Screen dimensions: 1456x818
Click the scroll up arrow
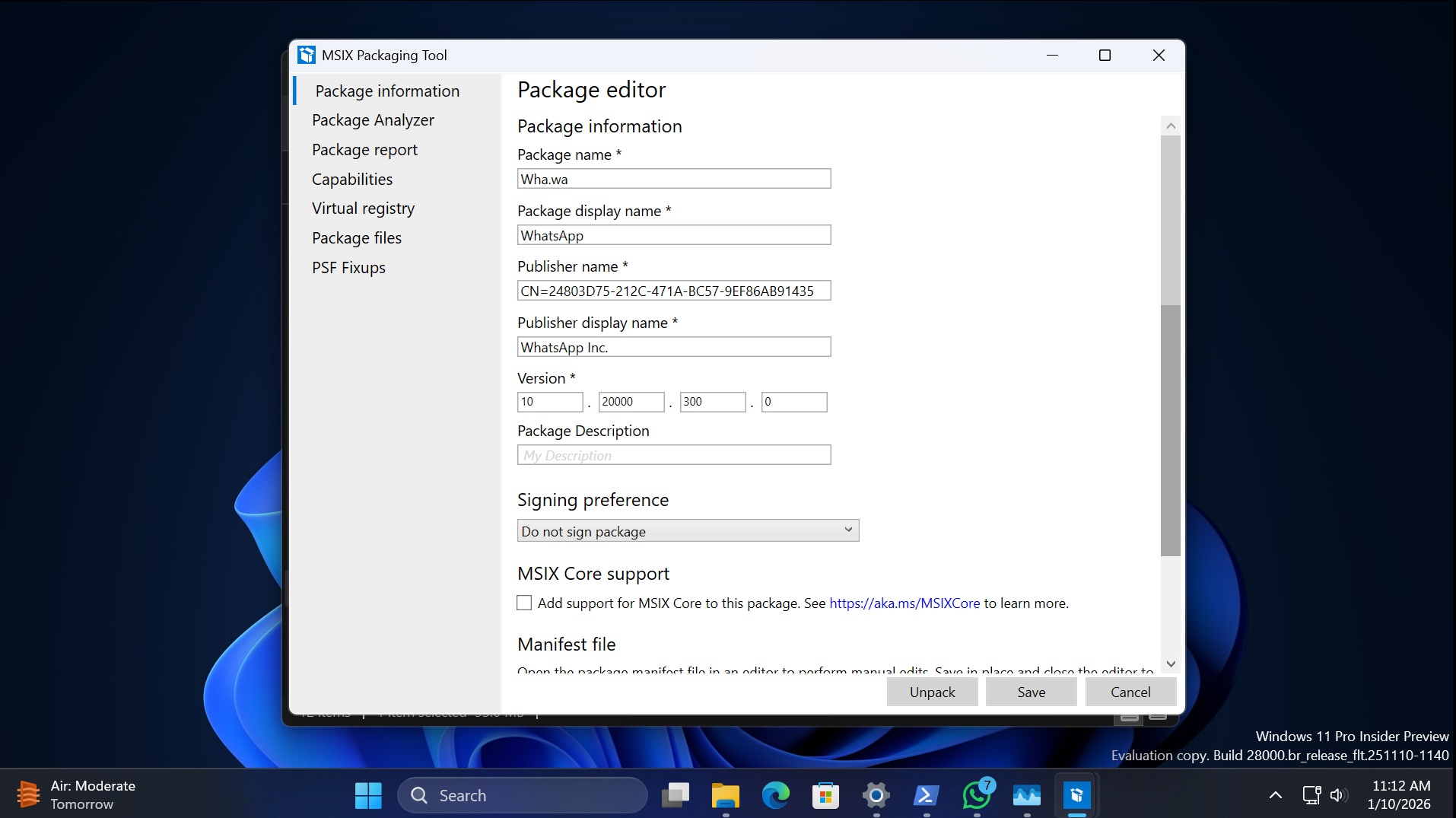tap(1171, 126)
